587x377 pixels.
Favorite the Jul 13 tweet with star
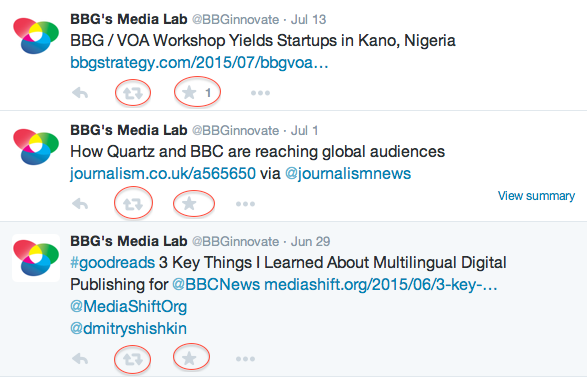189,92
